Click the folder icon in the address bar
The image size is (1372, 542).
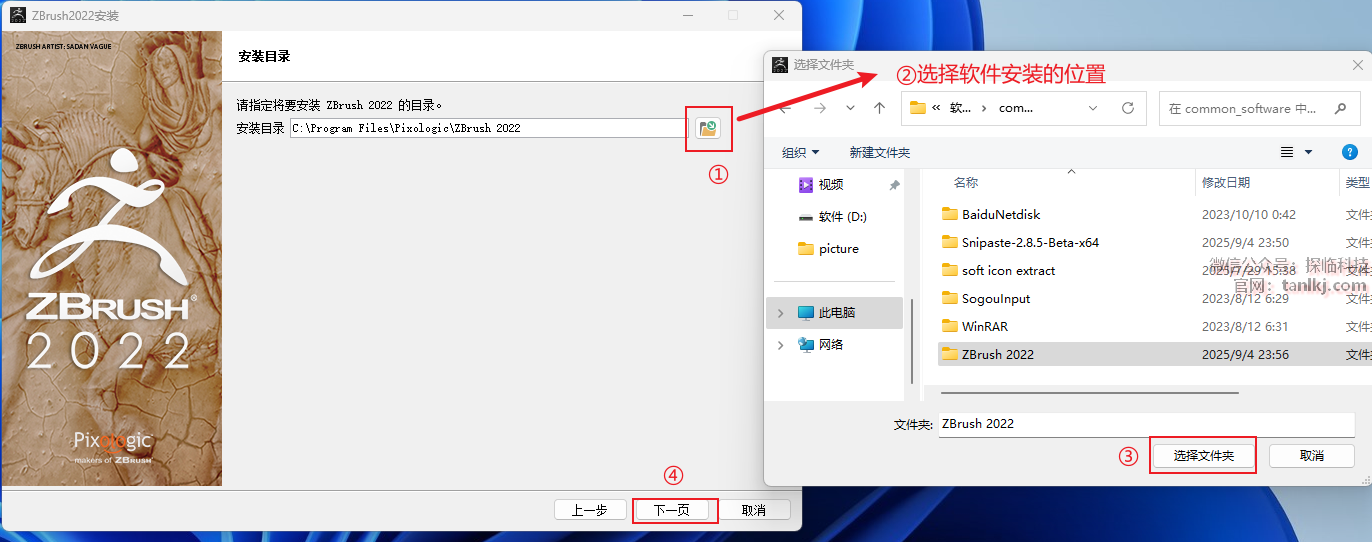(x=918, y=108)
